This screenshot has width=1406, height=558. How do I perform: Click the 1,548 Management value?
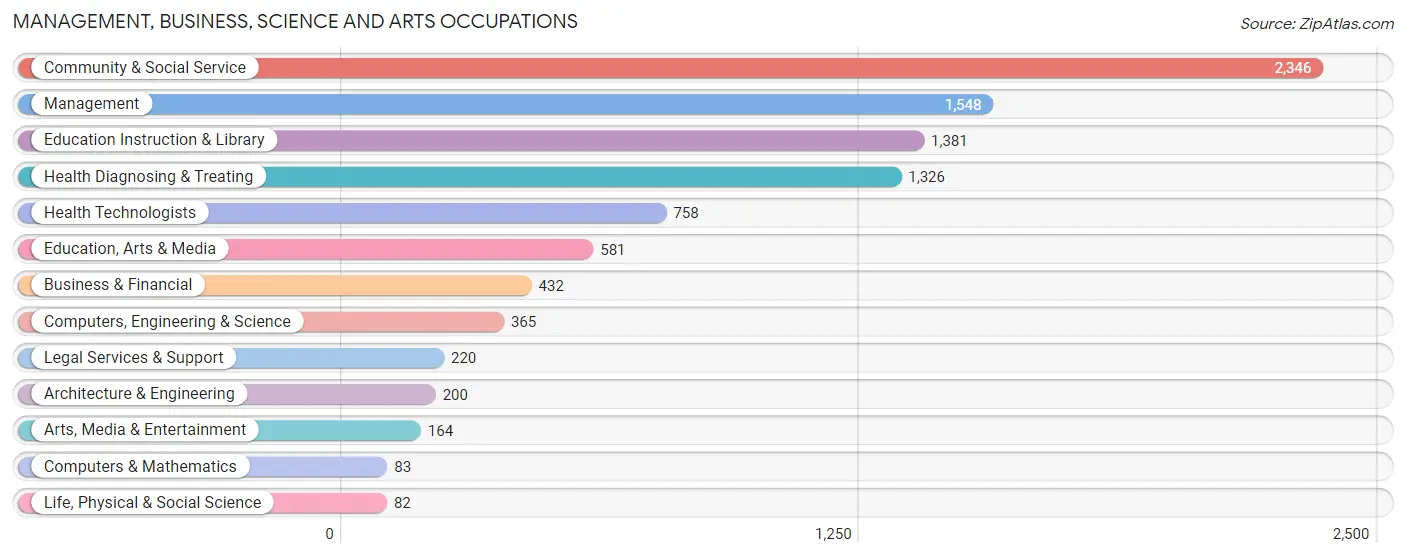pos(963,104)
